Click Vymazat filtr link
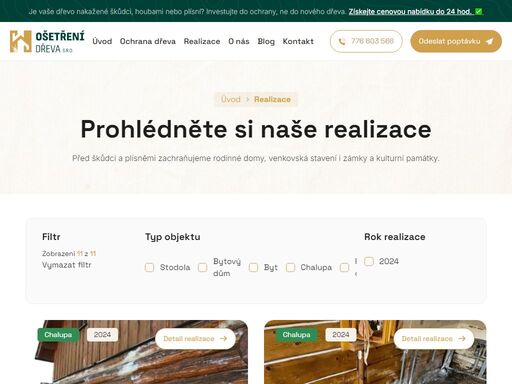This screenshot has width=512, height=384. click(x=67, y=265)
